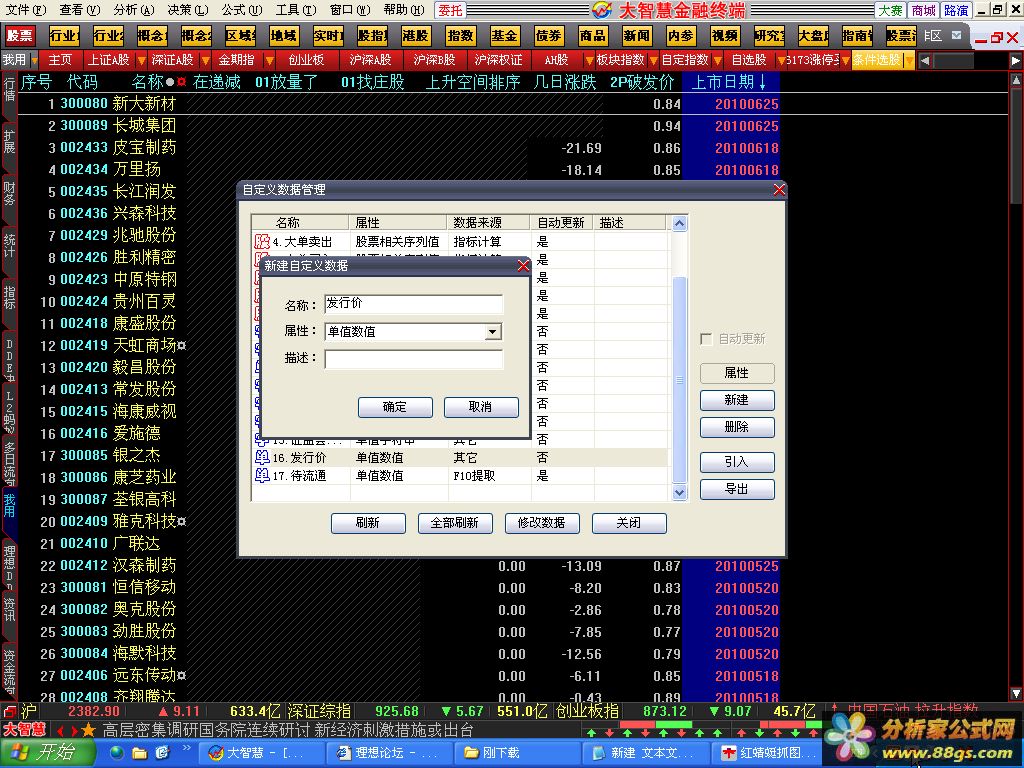Open the 港股 toolbar button
This screenshot has height=768, width=1024.
416,36
